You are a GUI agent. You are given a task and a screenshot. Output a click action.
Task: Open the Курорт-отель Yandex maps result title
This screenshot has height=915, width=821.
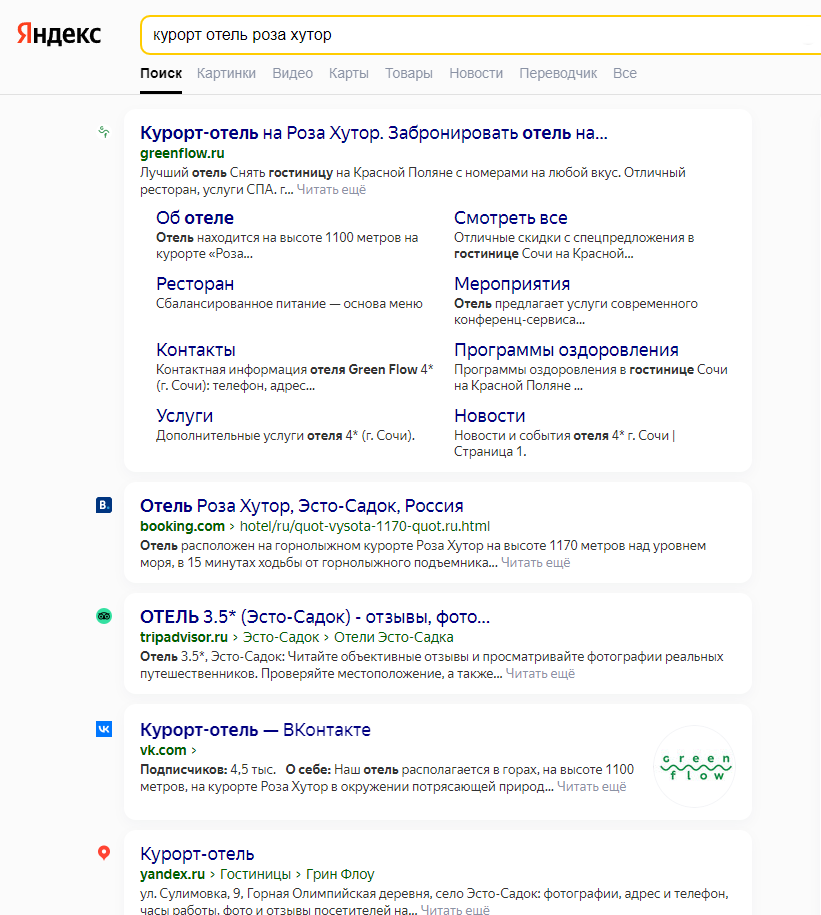pos(197,854)
